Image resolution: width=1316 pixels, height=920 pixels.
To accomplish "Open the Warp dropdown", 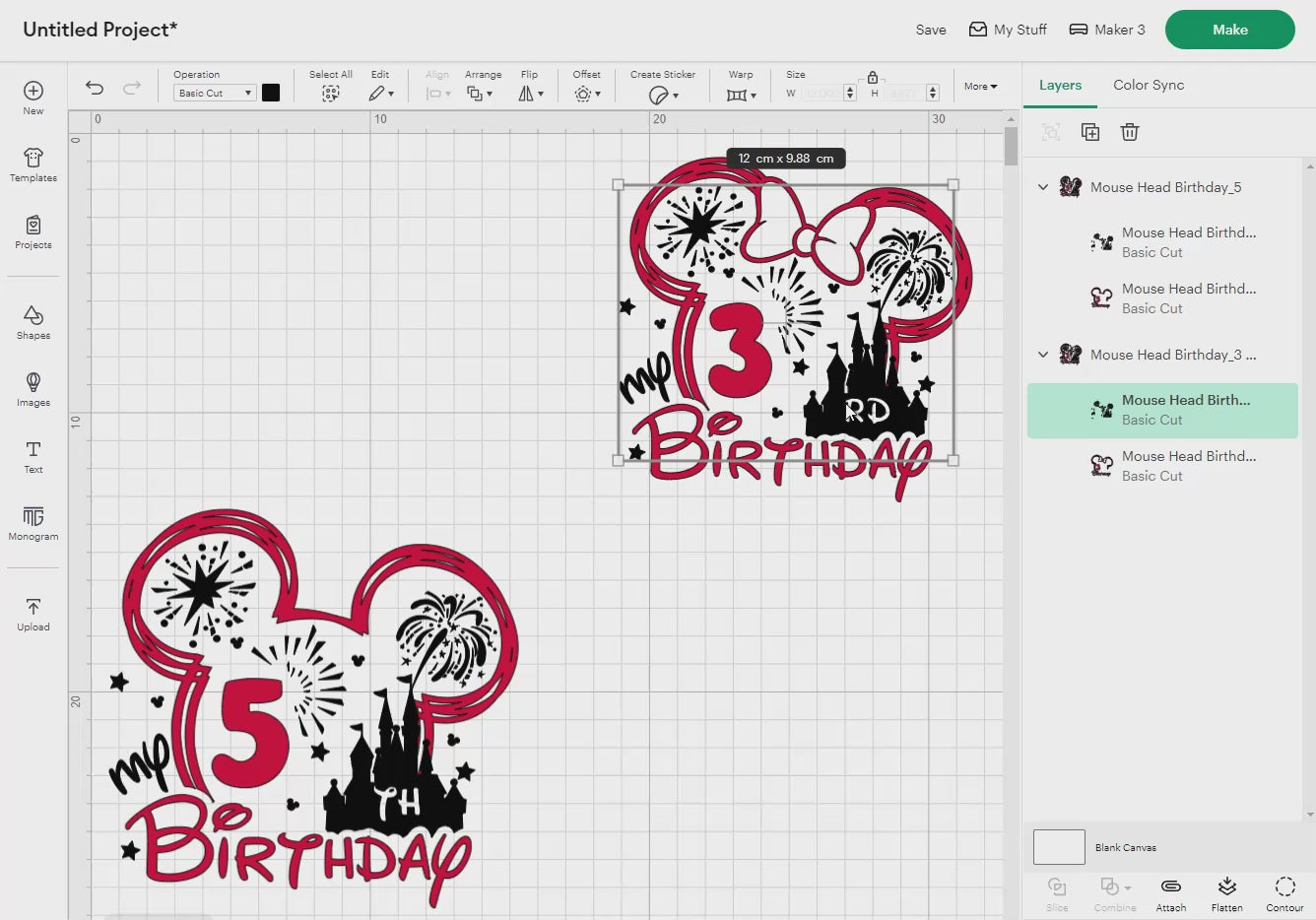I will [x=741, y=95].
